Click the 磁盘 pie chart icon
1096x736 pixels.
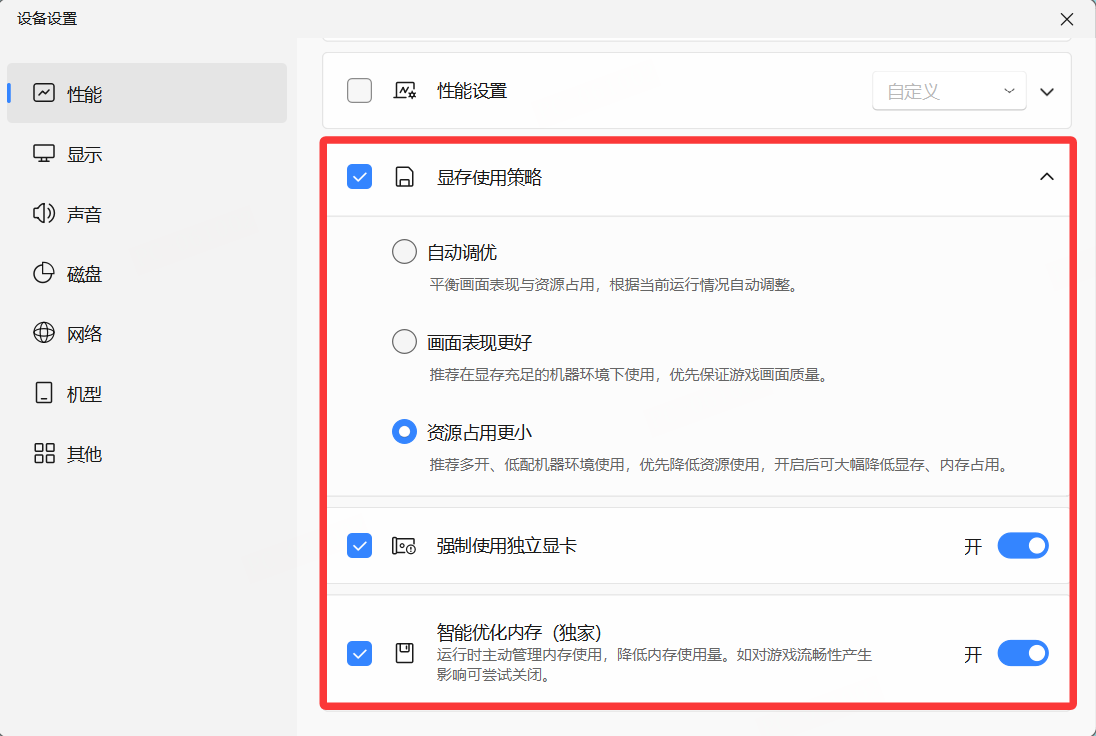click(44, 274)
